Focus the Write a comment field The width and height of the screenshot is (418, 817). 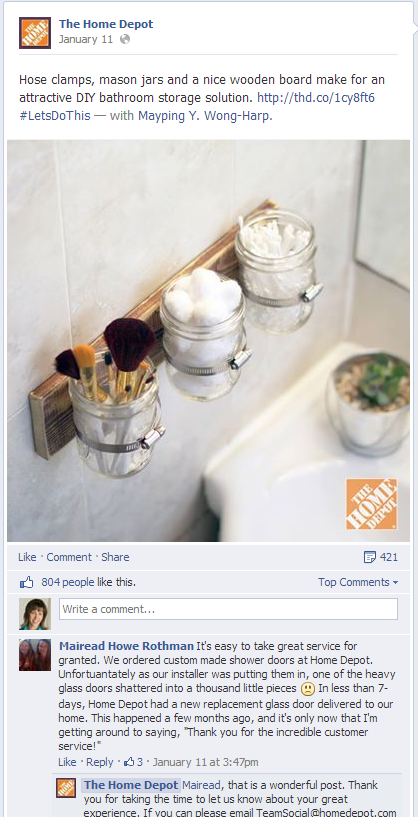[228, 609]
